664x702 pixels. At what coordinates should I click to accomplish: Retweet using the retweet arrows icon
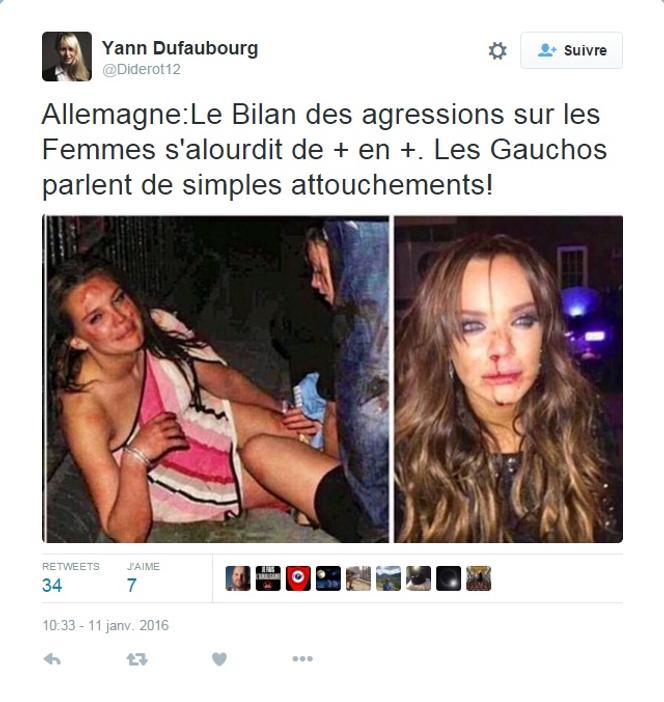pos(137,659)
